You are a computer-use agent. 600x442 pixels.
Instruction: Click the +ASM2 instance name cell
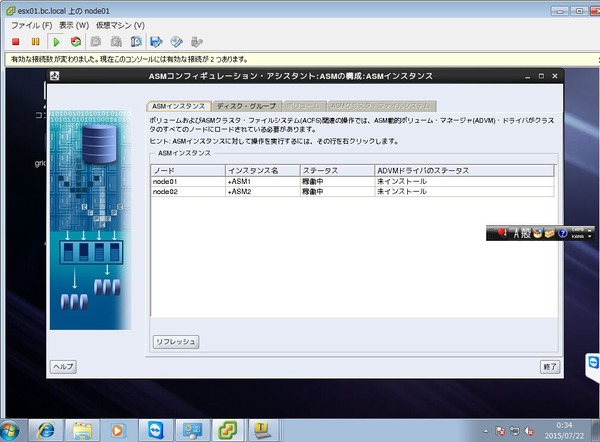click(262, 192)
